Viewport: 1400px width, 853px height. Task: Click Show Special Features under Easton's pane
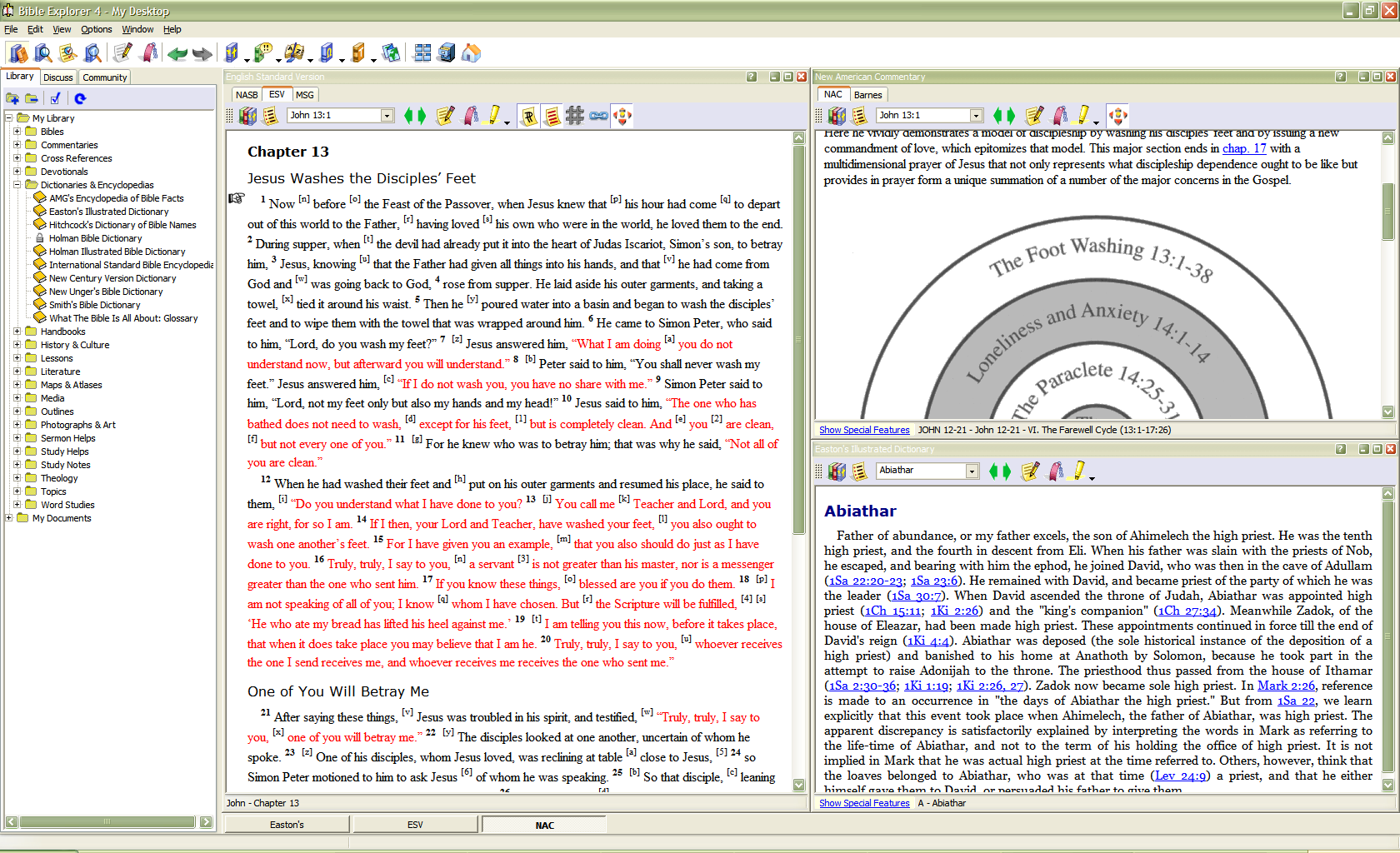[x=863, y=803]
